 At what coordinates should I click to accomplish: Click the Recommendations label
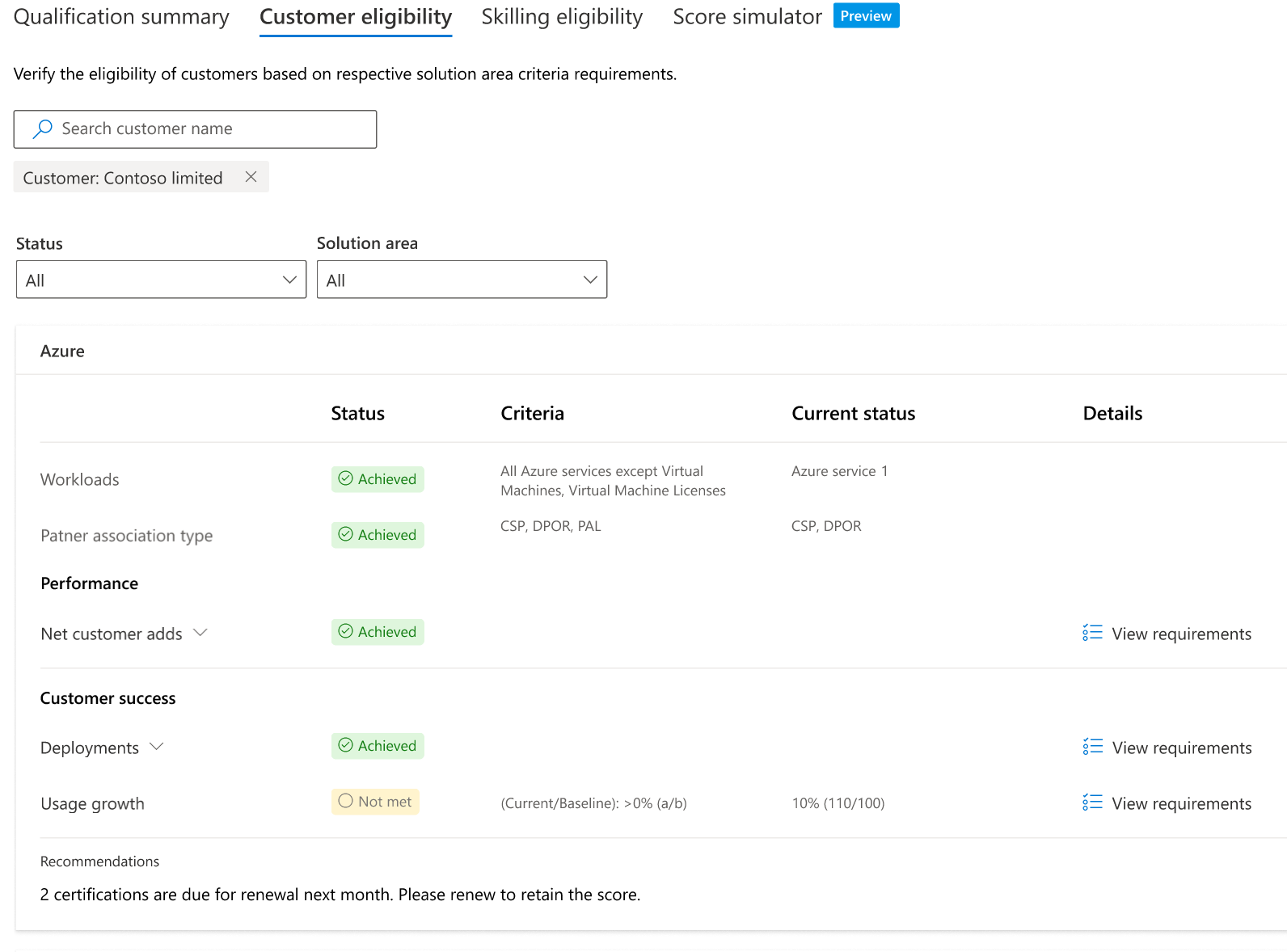pyautogui.click(x=99, y=861)
